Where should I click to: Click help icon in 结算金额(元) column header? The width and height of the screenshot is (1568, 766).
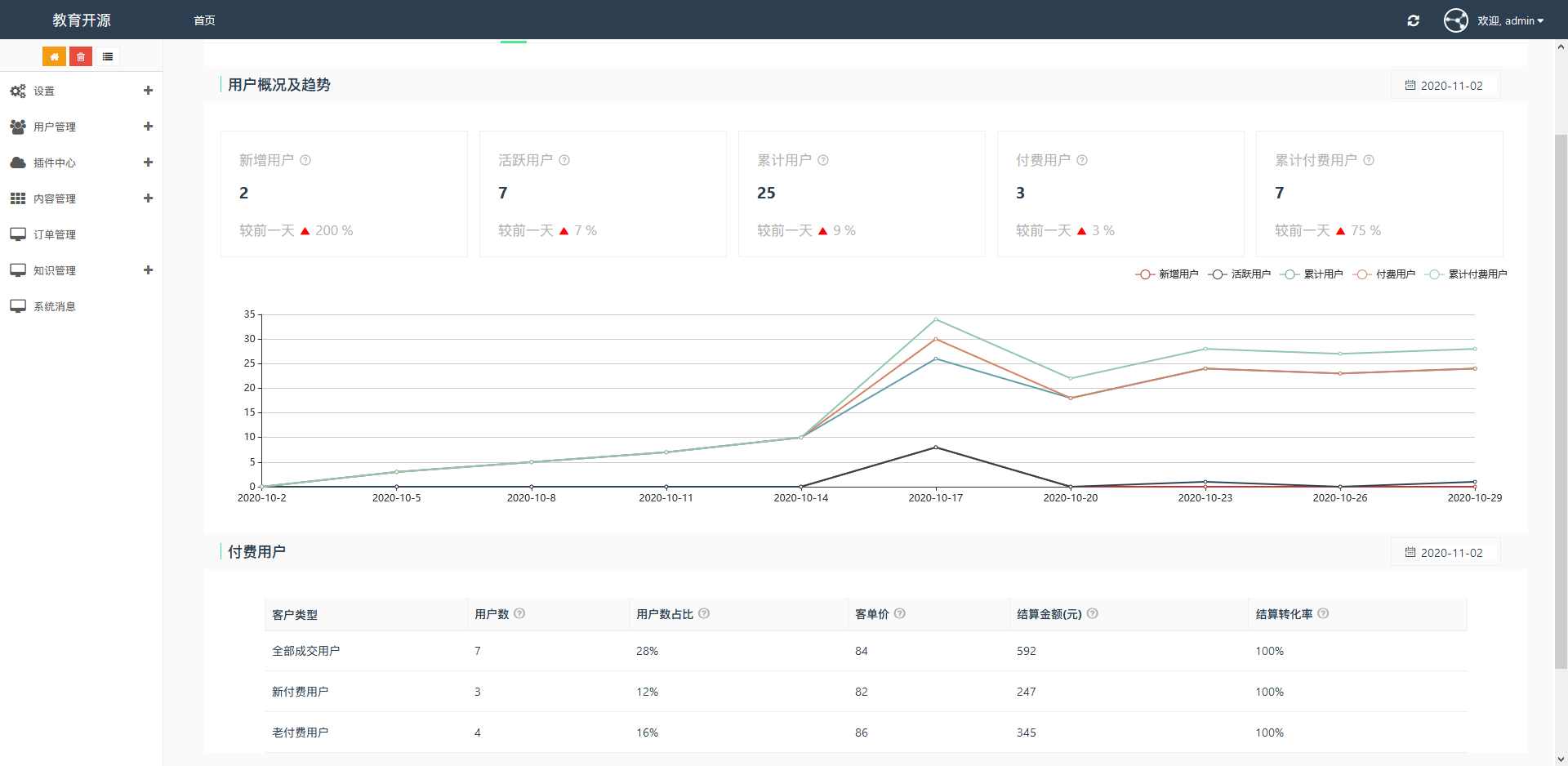click(1093, 613)
